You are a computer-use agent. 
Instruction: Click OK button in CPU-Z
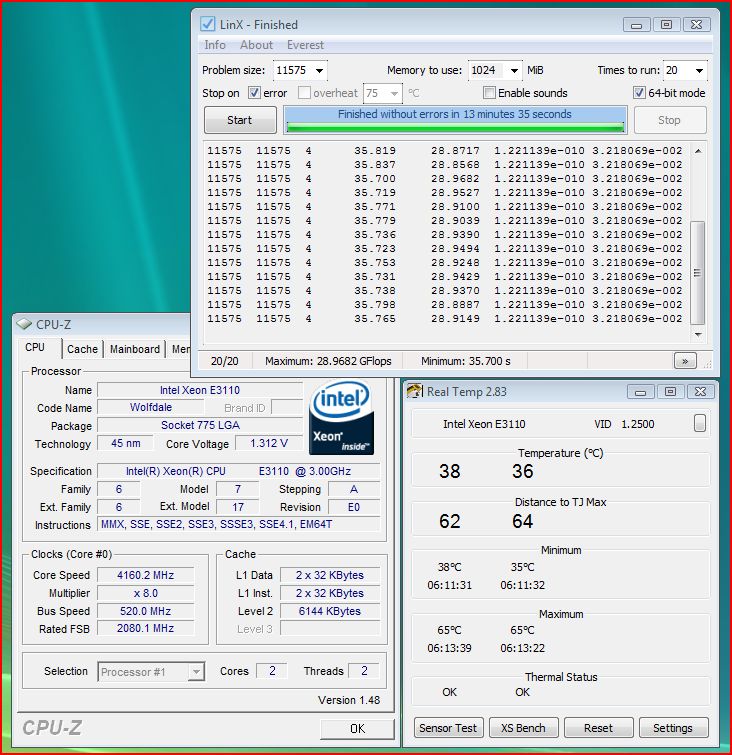(x=357, y=729)
